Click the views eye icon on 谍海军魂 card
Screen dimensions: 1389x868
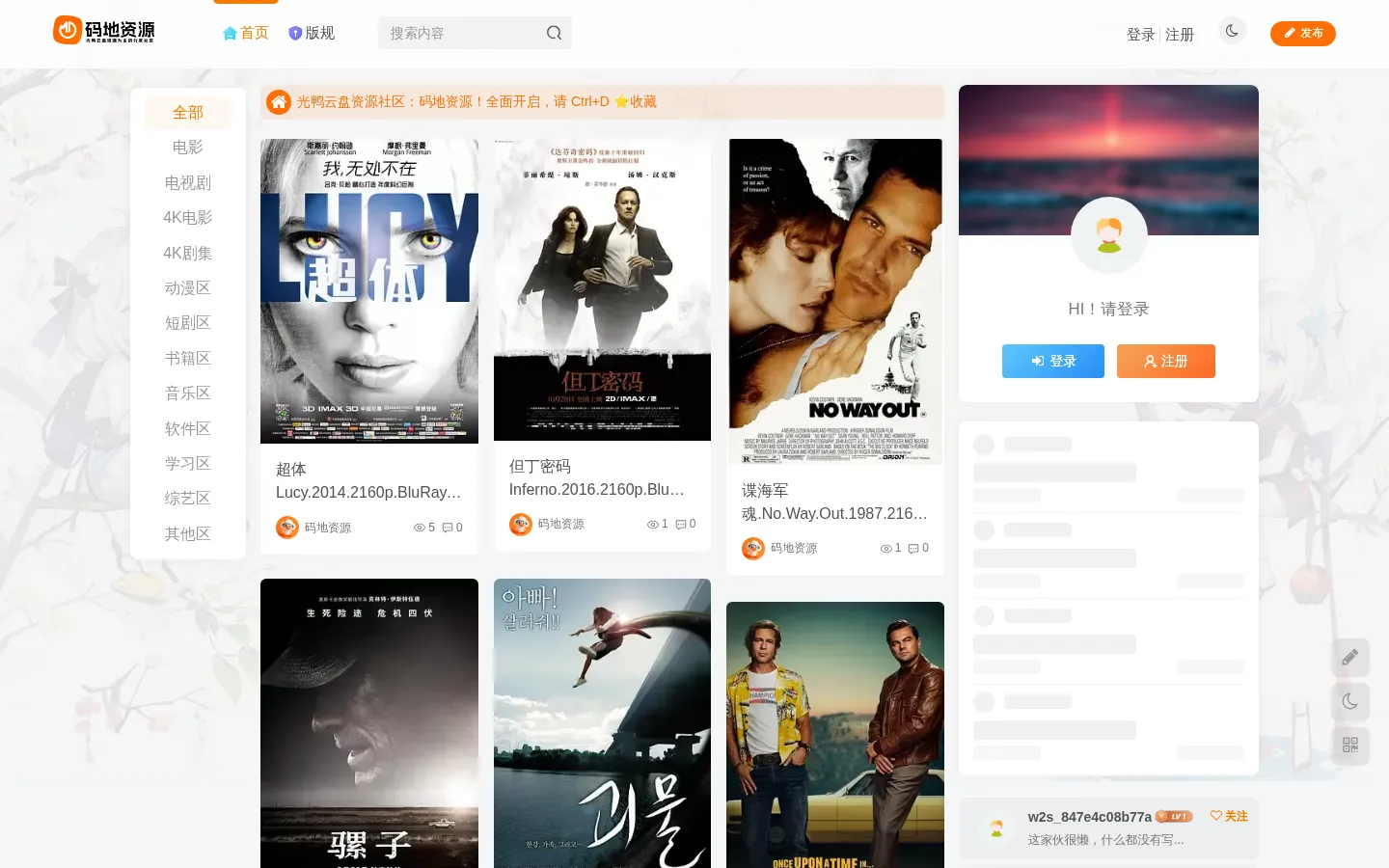[x=886, y=549]
